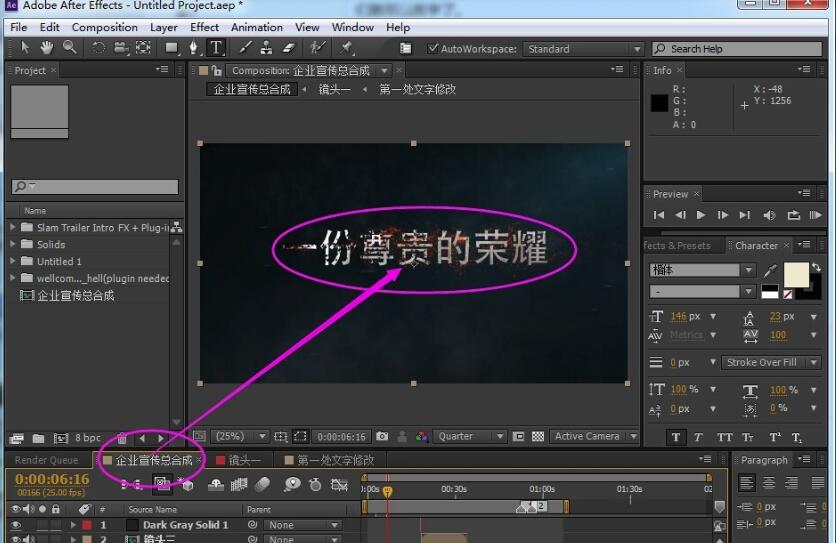Jump to last frame in Preview

[x=745, y=215]
